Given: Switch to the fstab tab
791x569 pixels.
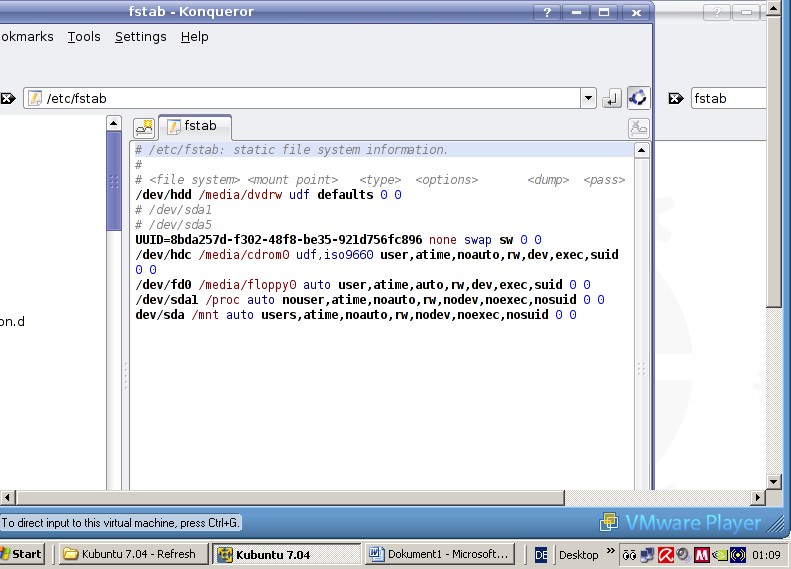Looking at the screenshot, I should [195, 127].
